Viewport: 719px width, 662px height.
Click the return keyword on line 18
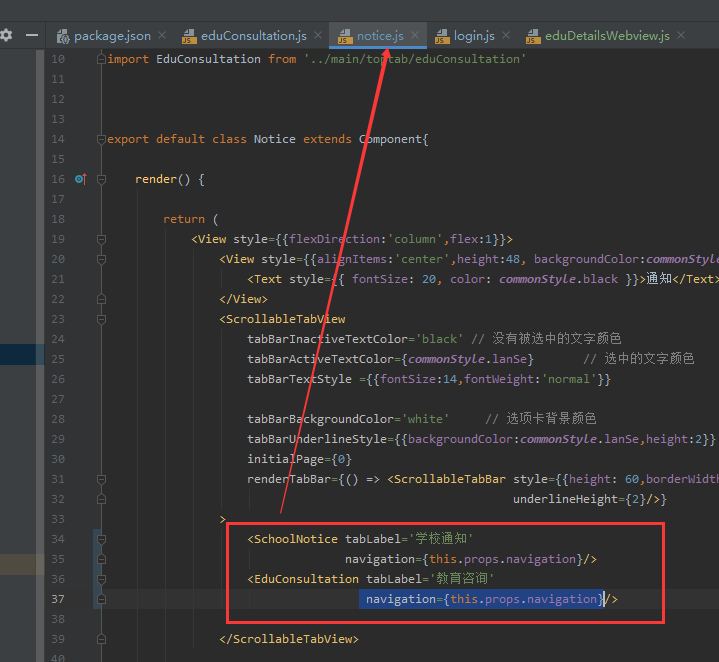pyautogui.click(x=184, y=219)
